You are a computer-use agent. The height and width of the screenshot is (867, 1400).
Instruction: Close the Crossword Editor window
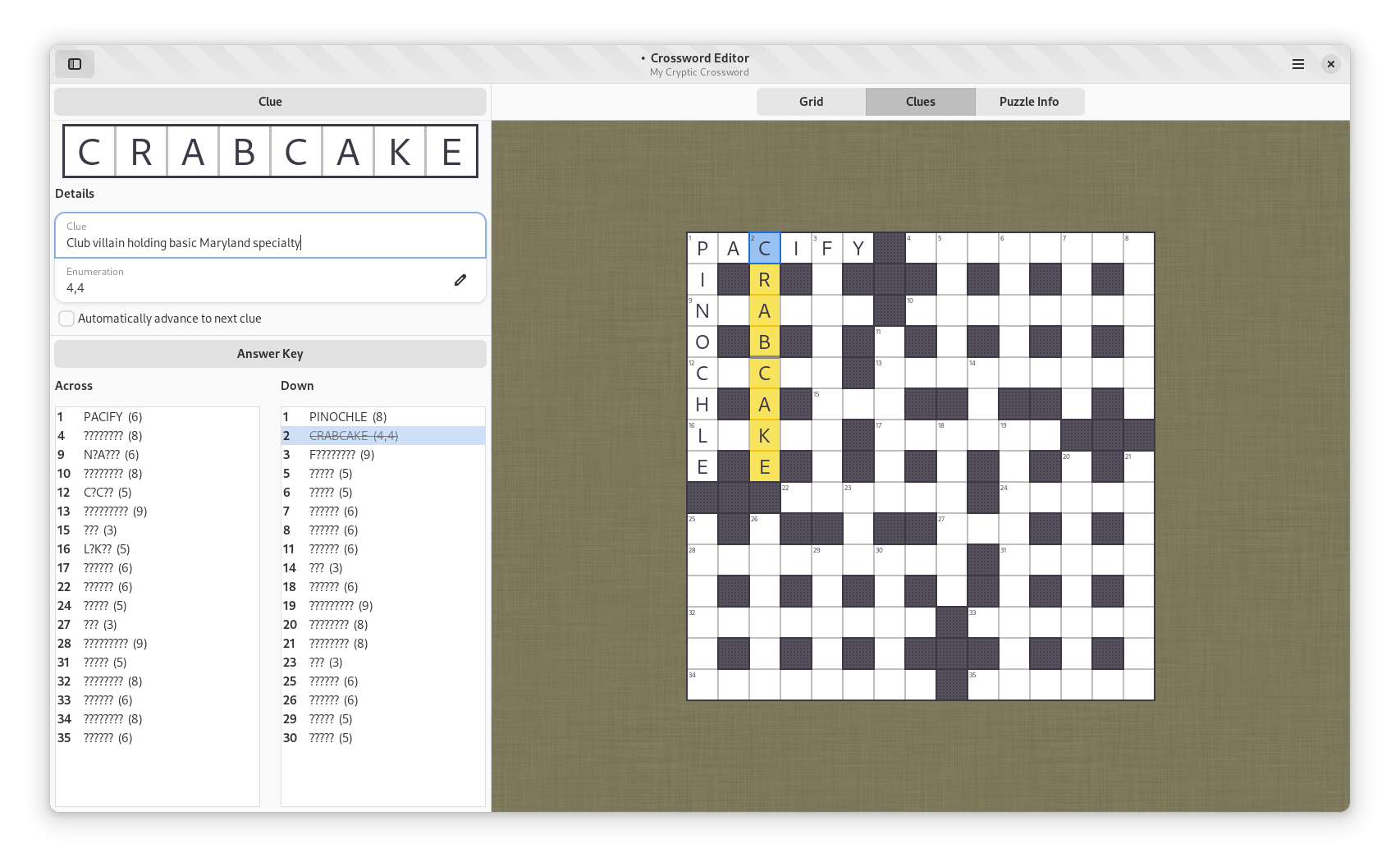tap(1331, 64)
